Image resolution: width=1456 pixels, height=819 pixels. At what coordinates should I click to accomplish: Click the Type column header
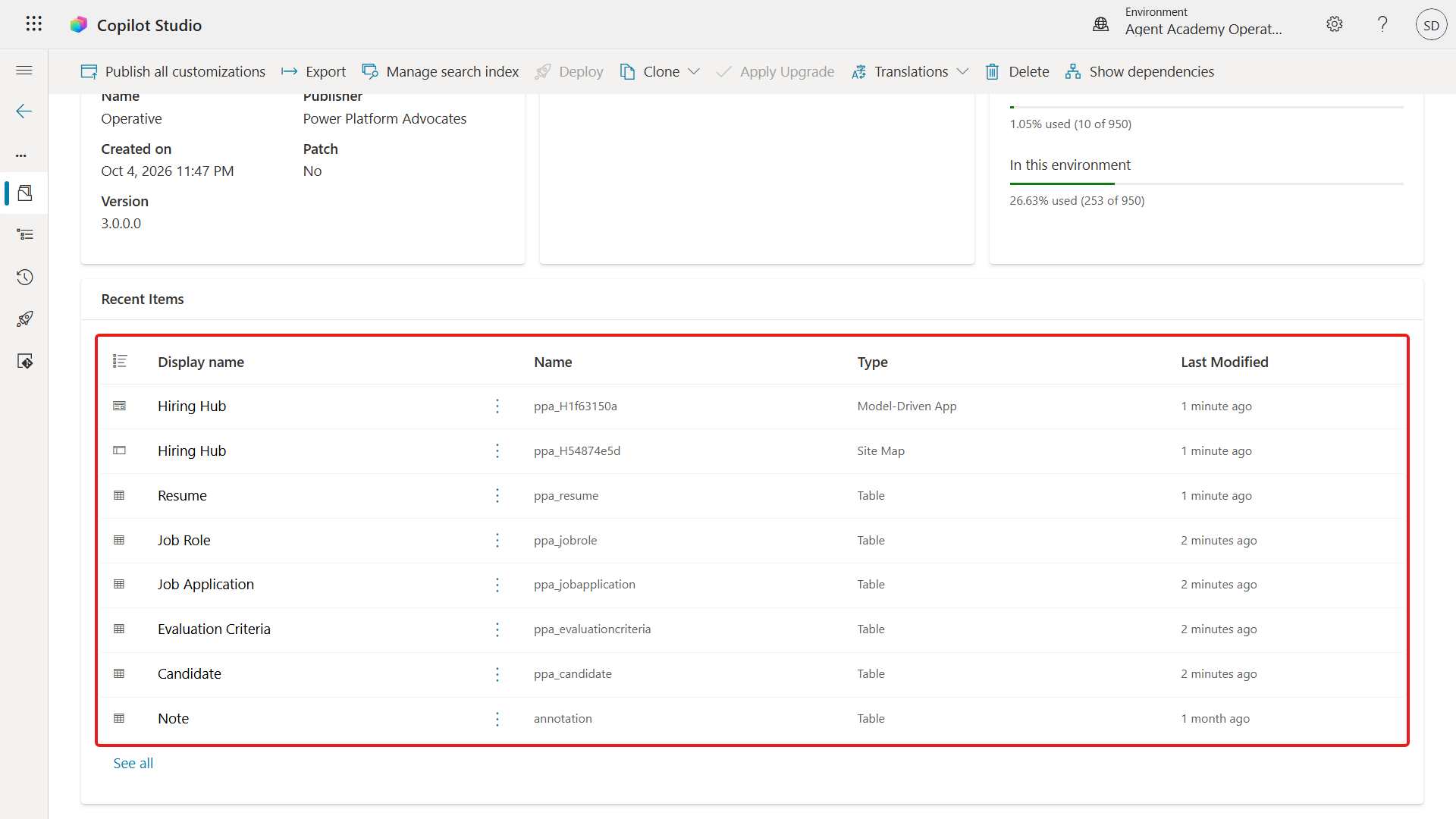(872, 362)
